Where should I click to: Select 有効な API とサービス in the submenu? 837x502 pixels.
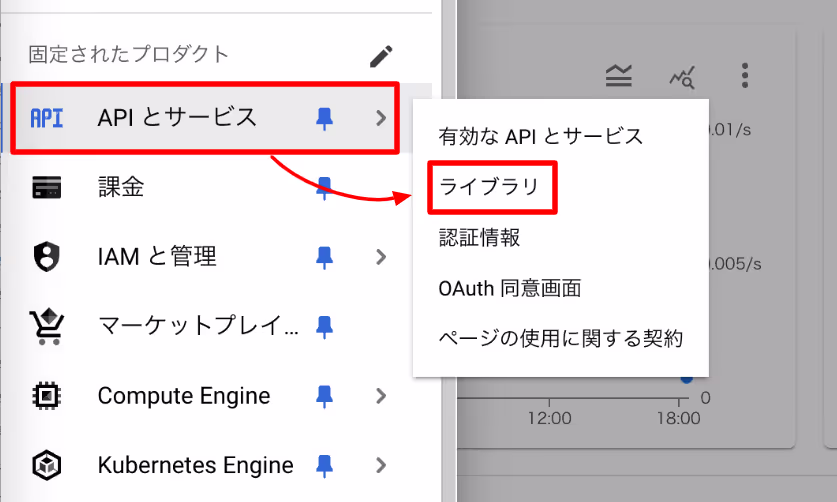(x=541, y=137)
